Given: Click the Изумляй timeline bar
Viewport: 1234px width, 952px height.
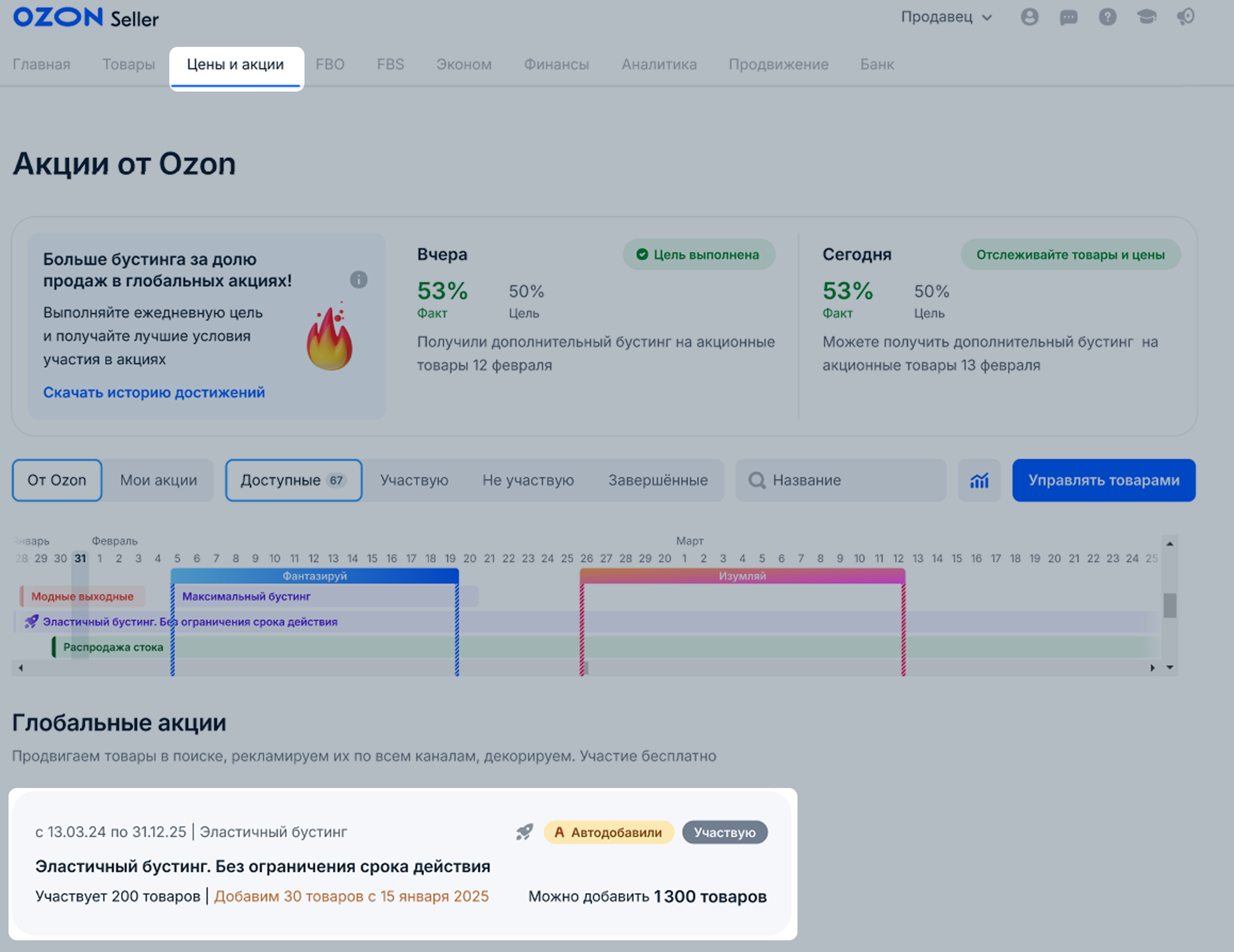Looking at the screenshot, I should pos(743,576).
